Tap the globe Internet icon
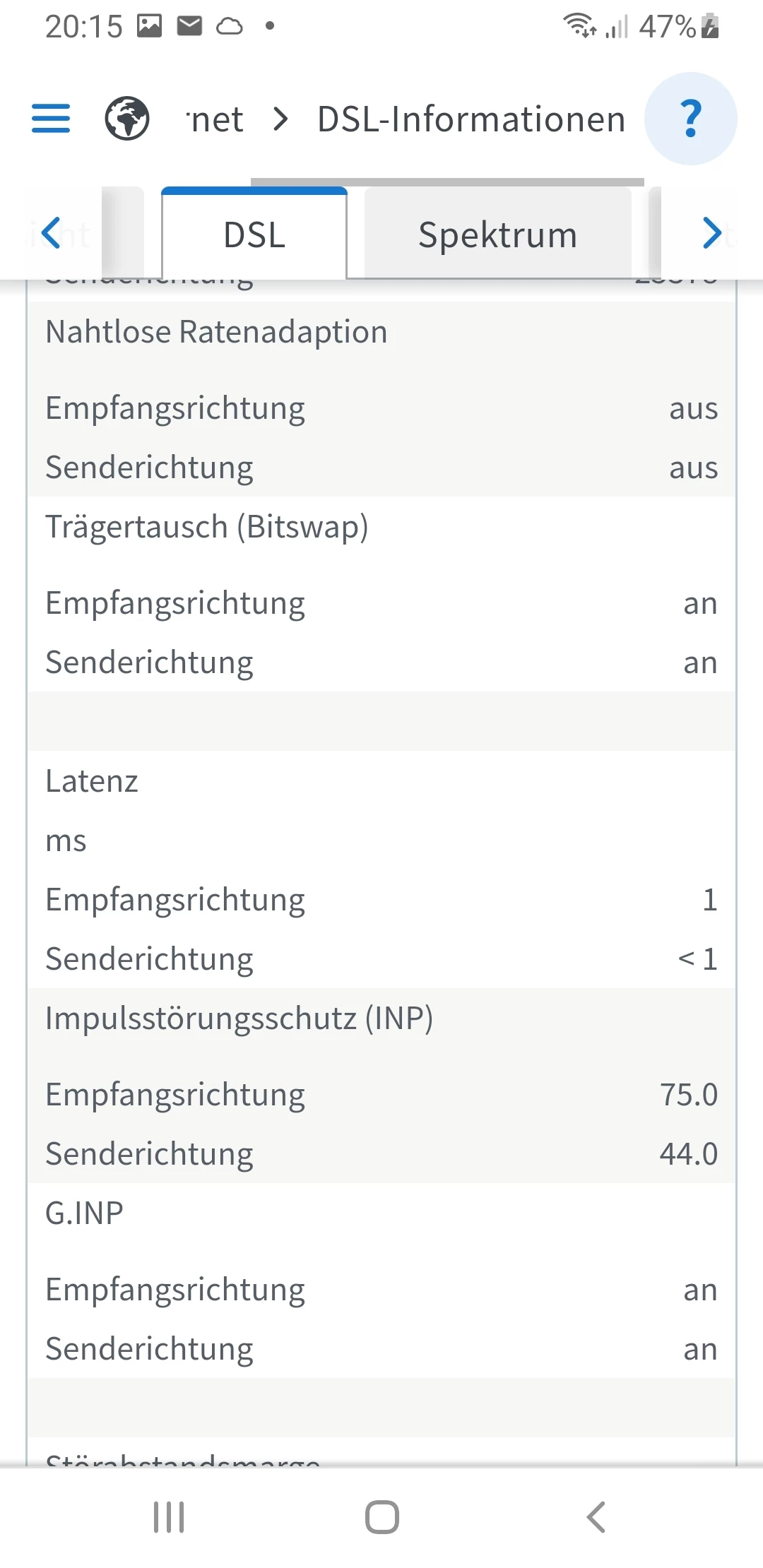The width and height of the screenshot is (763, 1568). point(127,119)
